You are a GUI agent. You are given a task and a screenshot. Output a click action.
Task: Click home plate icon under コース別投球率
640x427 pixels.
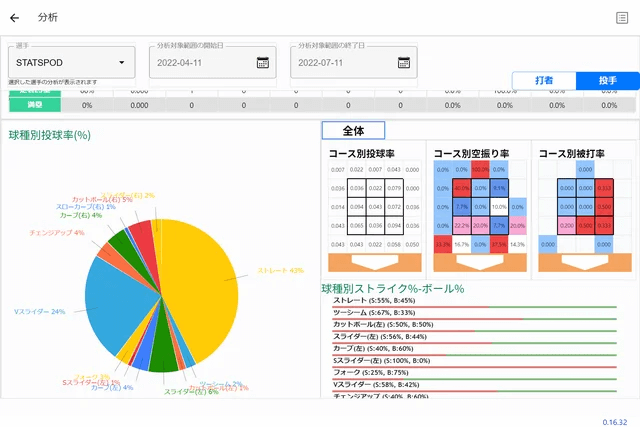(x=375, y=264)
